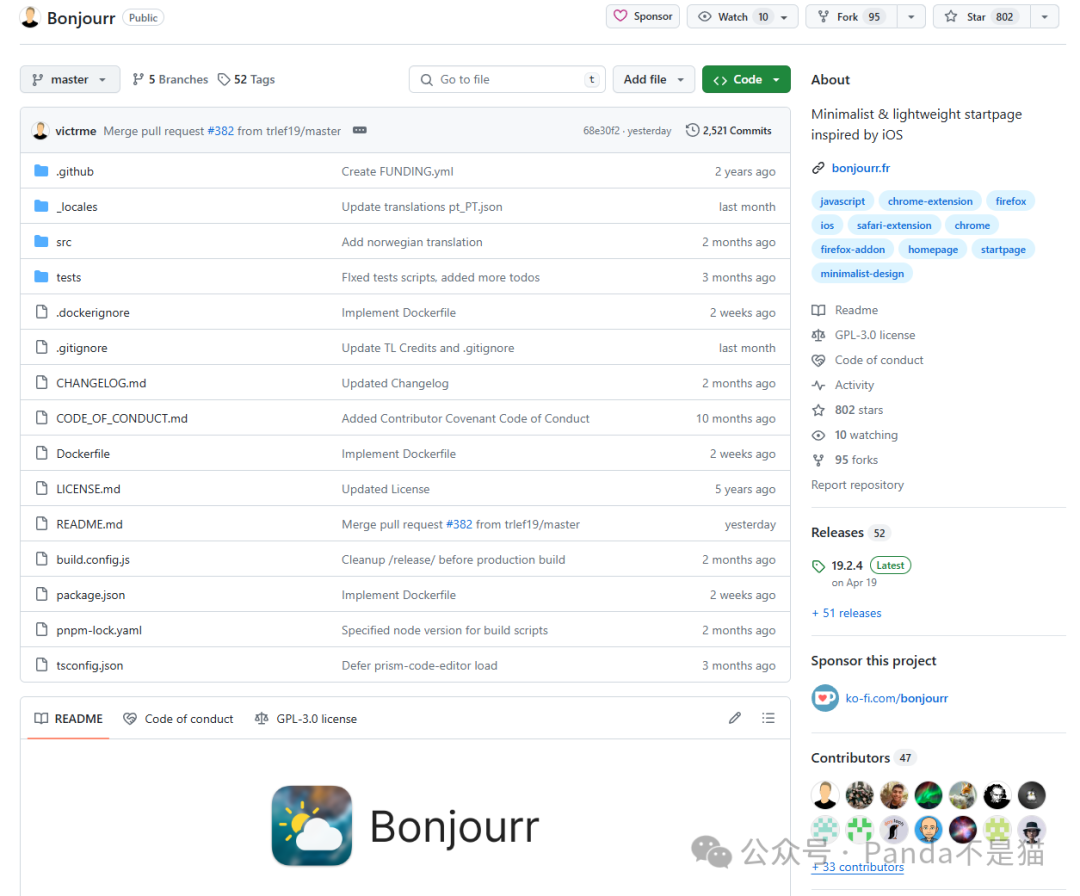Click the Dockerfile file icon
1080x896 pixels.
pos(41,453)
